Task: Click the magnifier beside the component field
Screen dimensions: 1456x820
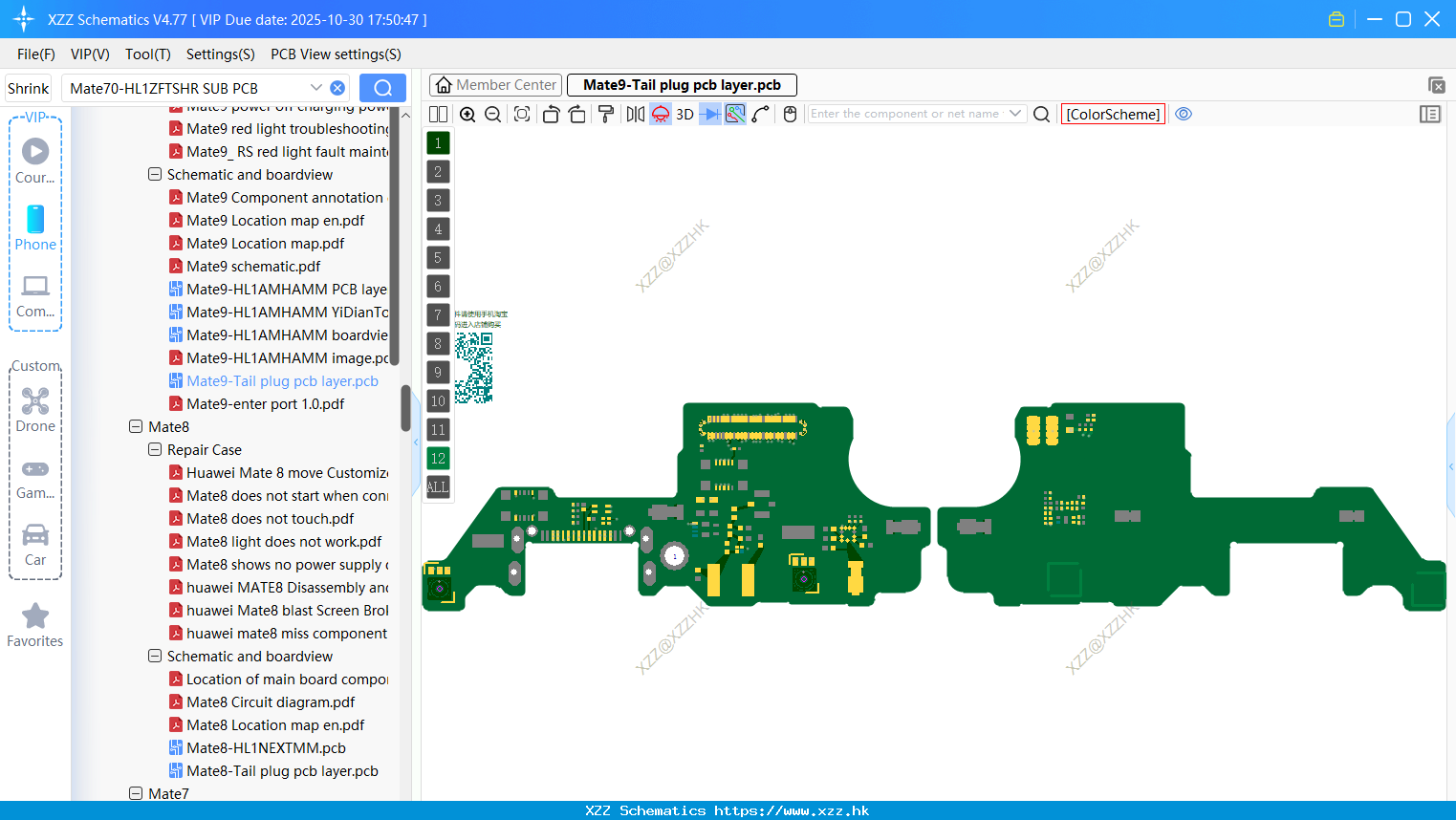Action: point(1042,115)
